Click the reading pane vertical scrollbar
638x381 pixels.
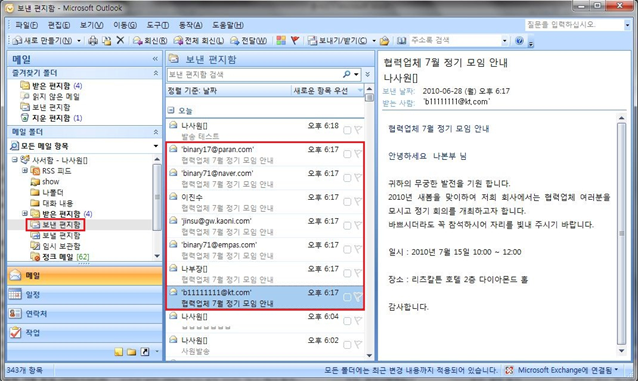pos(621,234)
